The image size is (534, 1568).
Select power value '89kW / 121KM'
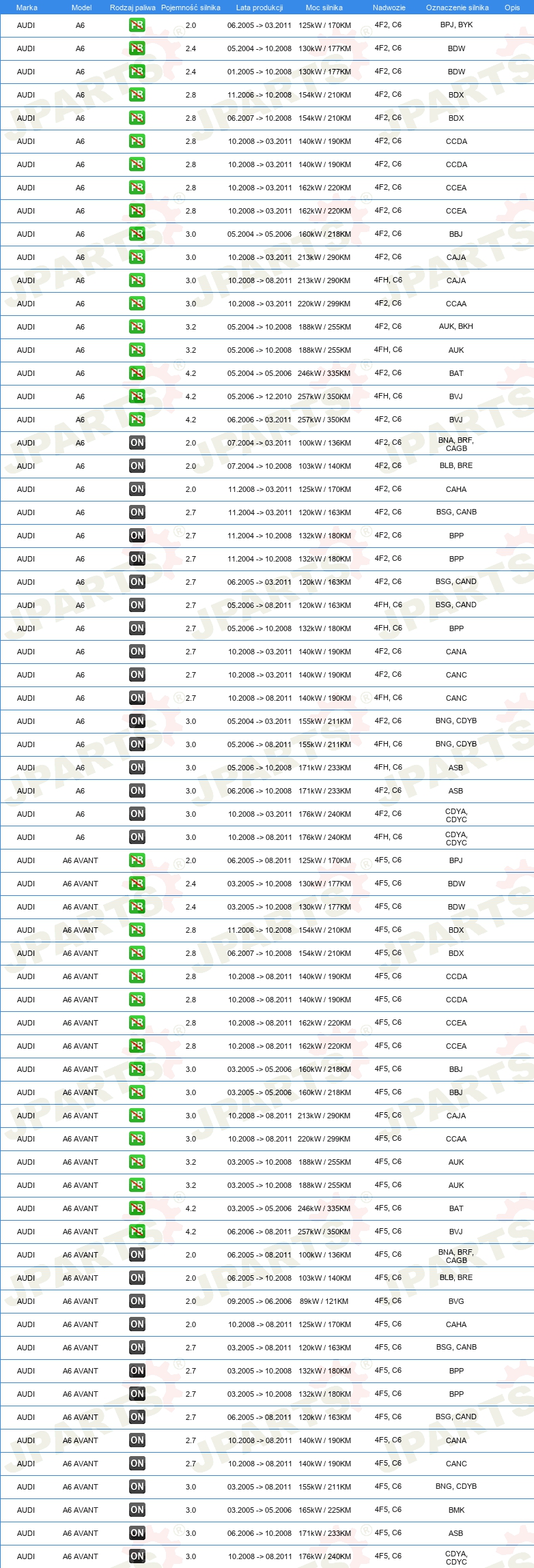[324, 1301]
